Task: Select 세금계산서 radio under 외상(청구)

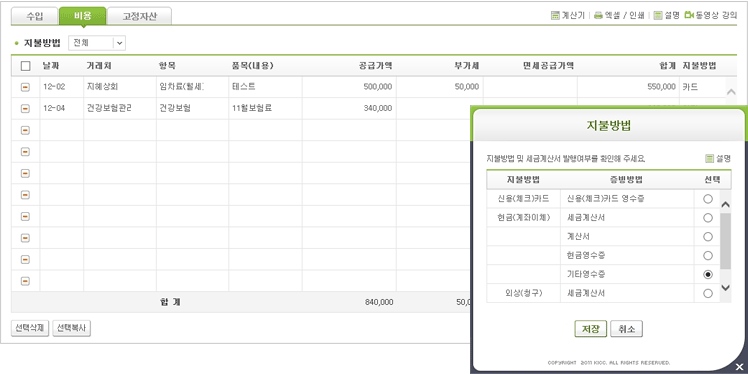Action: (x=708, y=293)
